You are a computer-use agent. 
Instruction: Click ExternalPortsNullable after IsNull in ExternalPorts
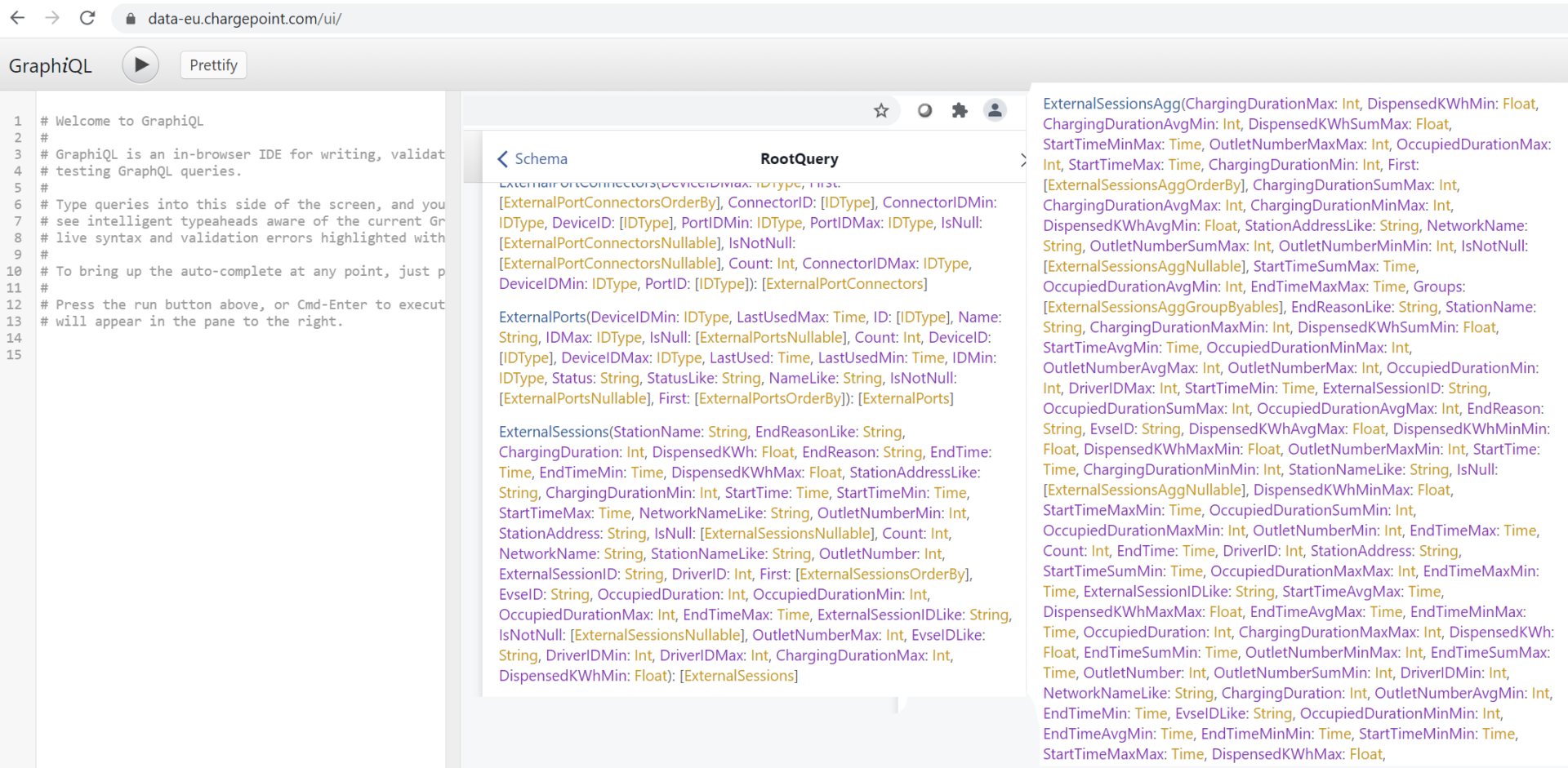(x=772, y=337)
